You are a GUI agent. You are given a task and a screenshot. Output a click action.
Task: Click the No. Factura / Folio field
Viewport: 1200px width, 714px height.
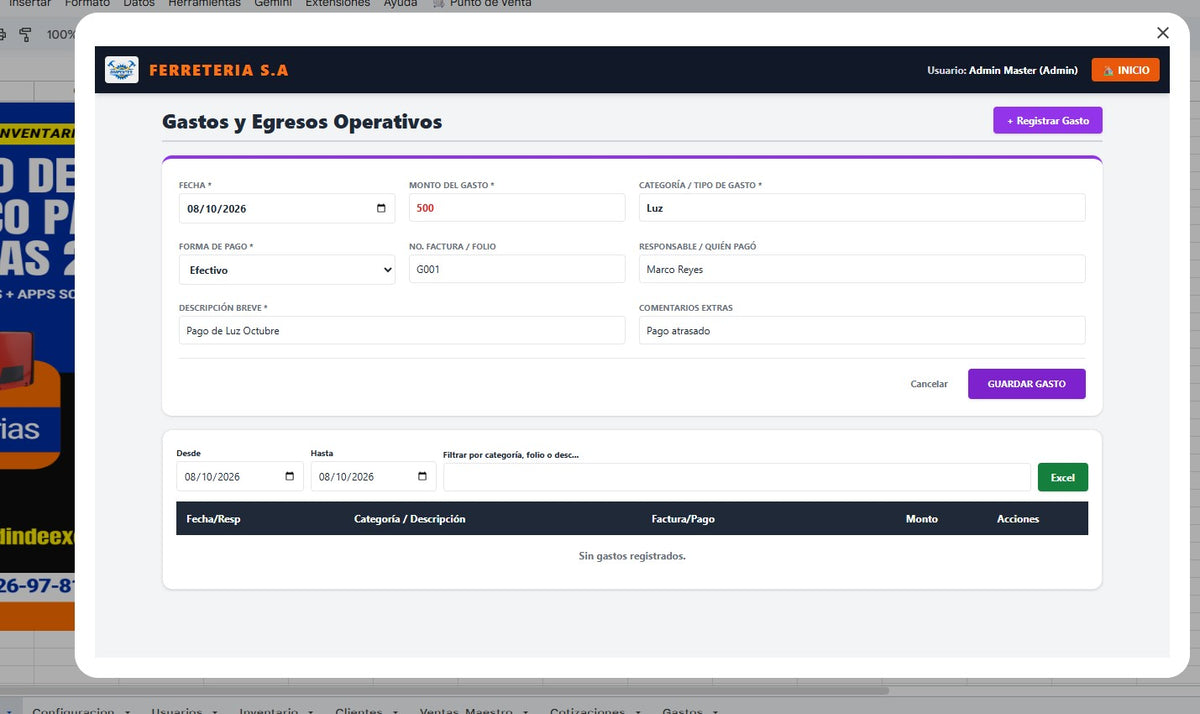click(x=517, y=269)
